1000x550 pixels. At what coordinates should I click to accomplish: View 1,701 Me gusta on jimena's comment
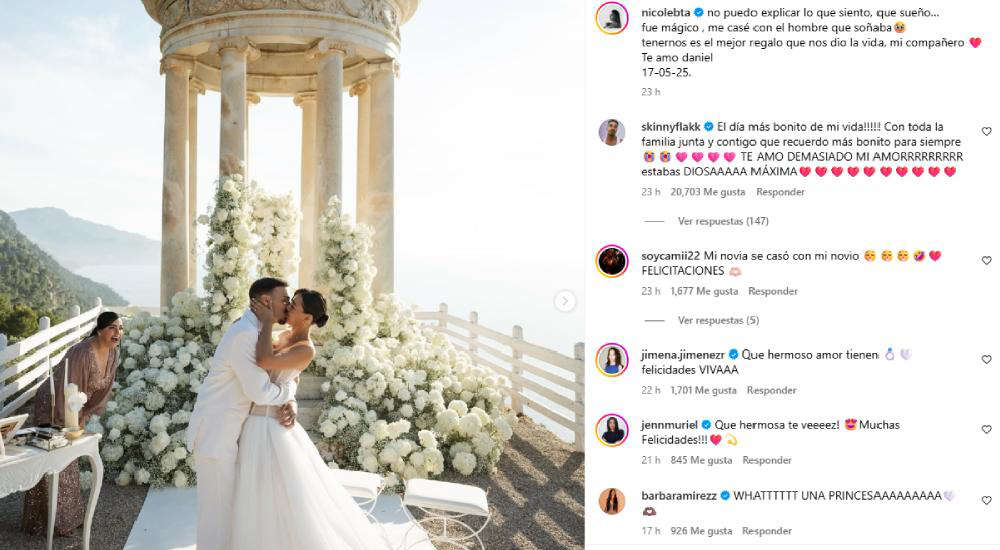pos(703,390)
